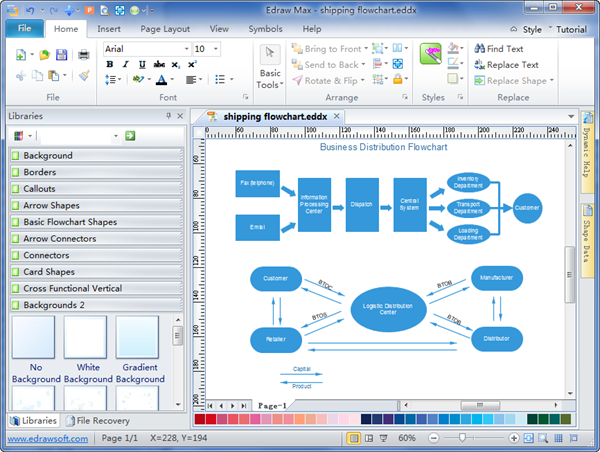Open the www.edrawsoft.com link

(45, 439)
